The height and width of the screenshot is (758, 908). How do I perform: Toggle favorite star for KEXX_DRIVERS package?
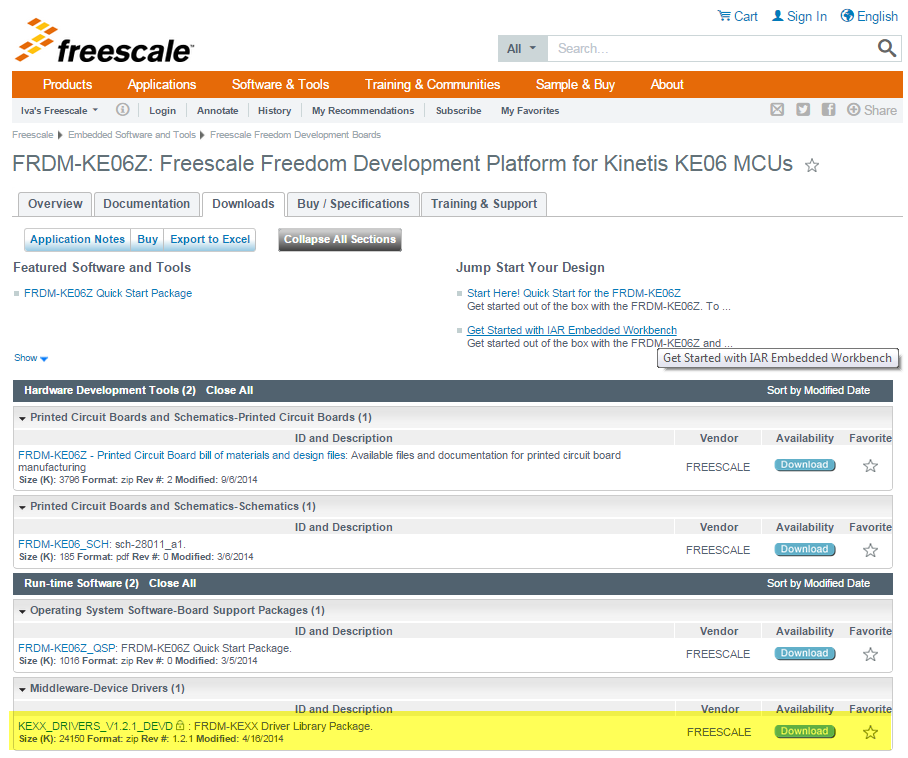pos(870,732)
